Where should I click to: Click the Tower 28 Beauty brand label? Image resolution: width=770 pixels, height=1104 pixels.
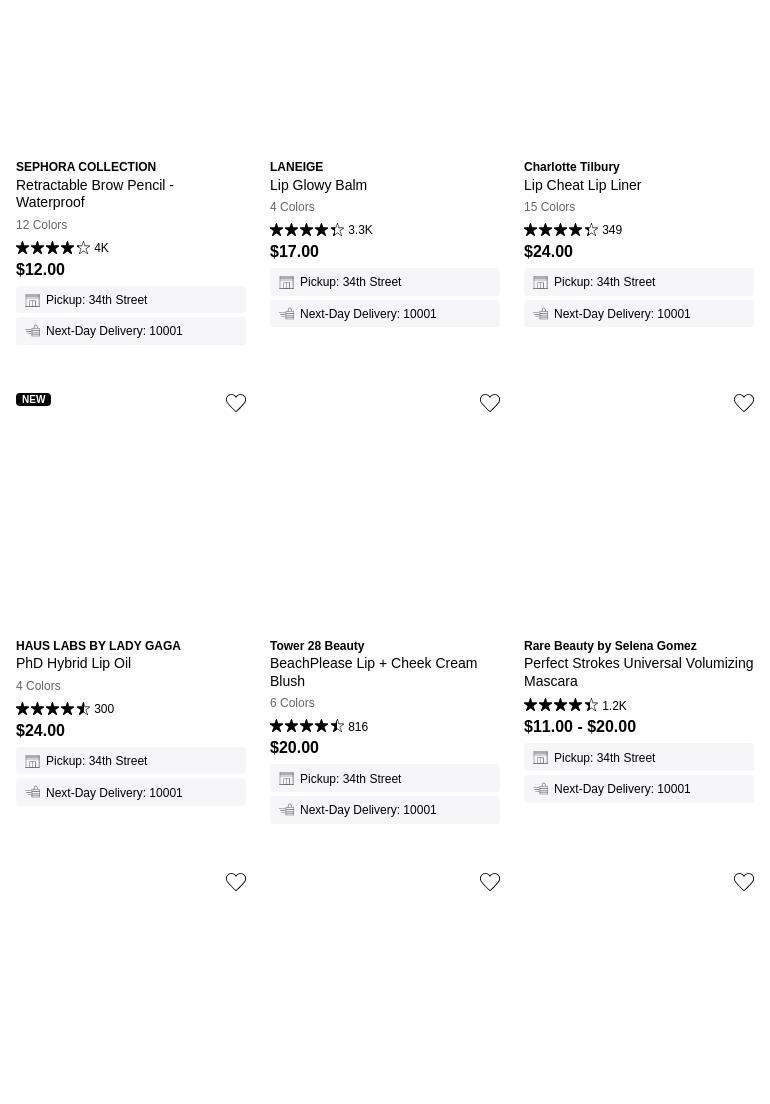317,646
